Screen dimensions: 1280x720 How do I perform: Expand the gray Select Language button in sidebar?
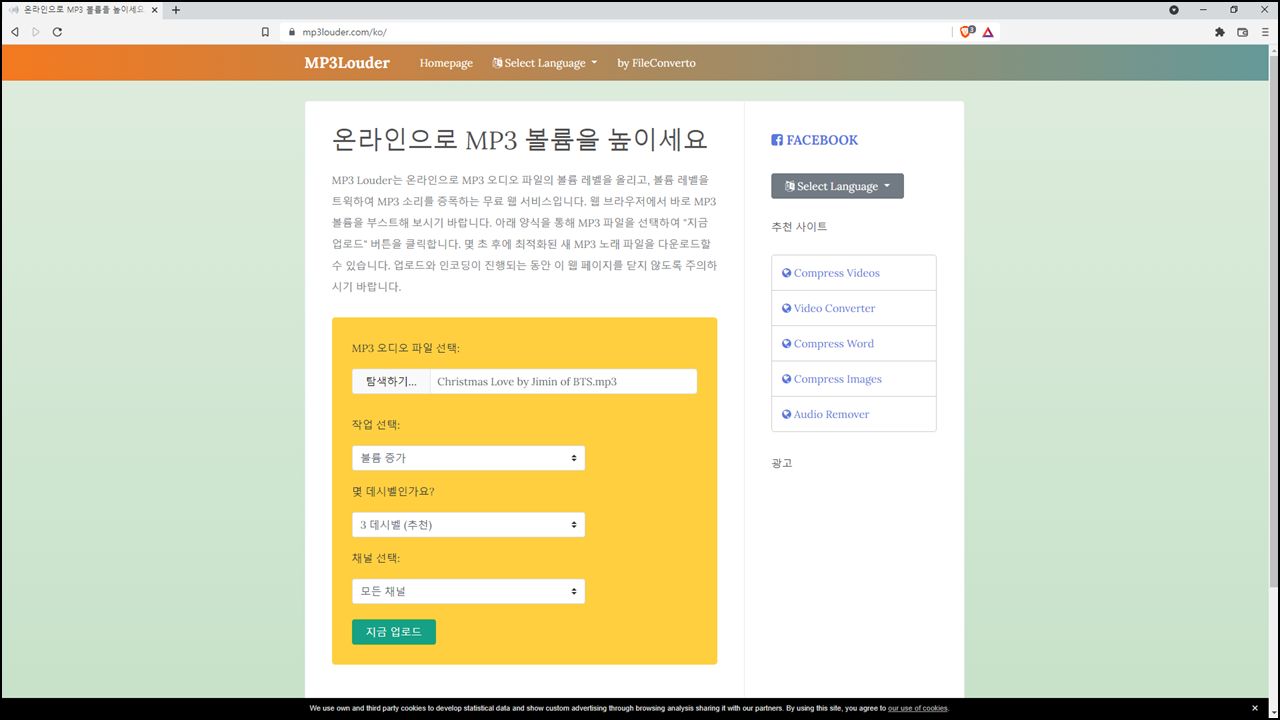pos(837,186)
